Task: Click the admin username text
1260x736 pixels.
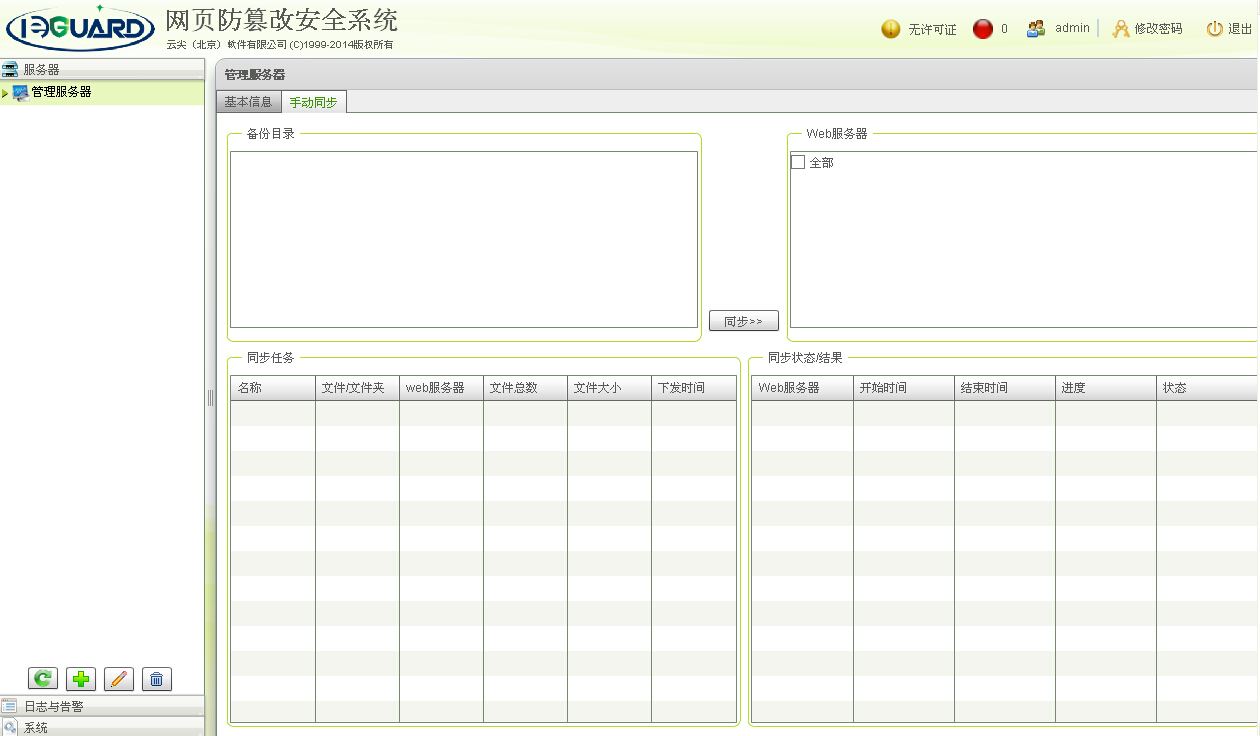Action: (1072, 28)
